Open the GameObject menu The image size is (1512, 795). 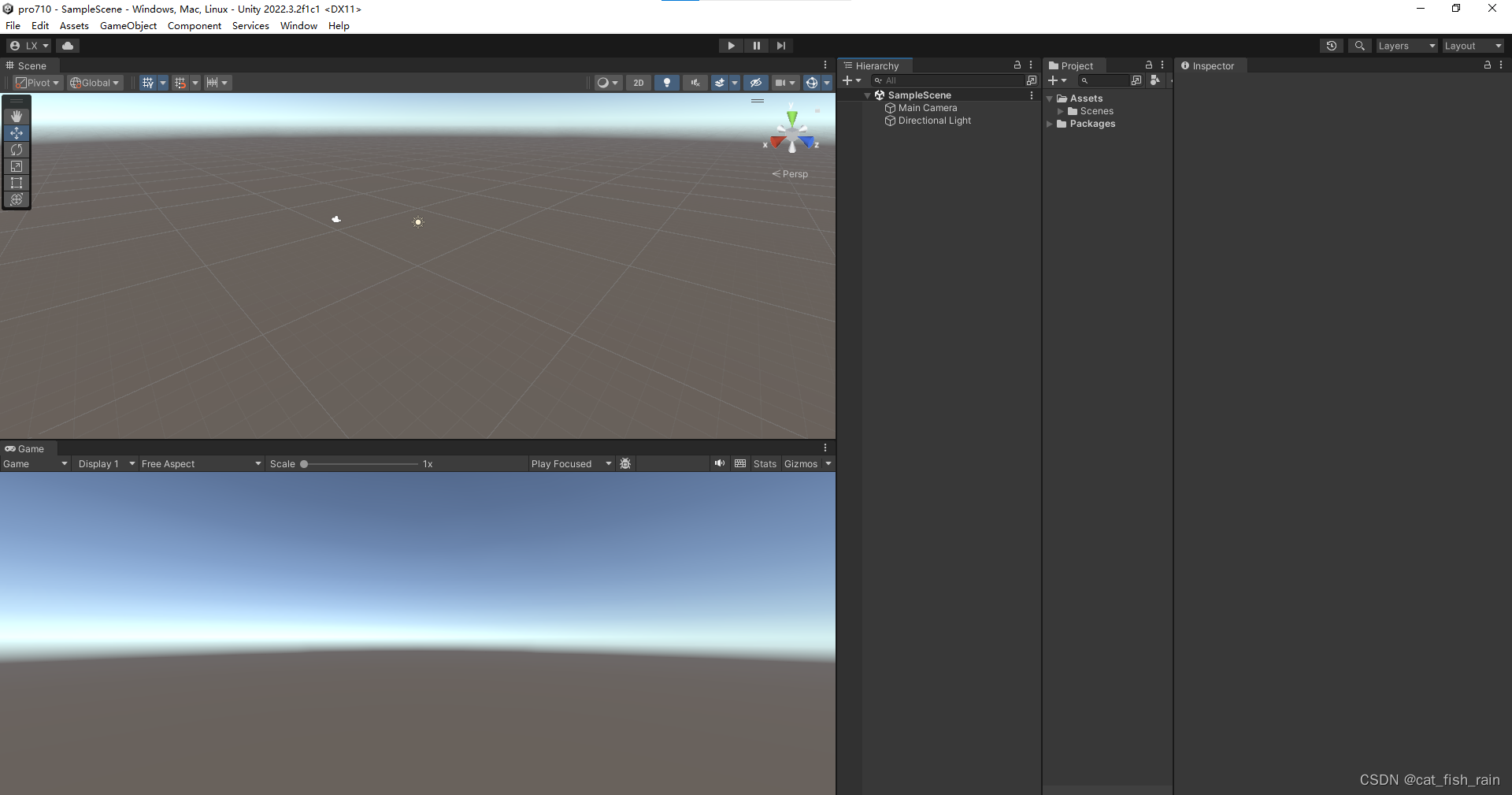click(128, 25)
